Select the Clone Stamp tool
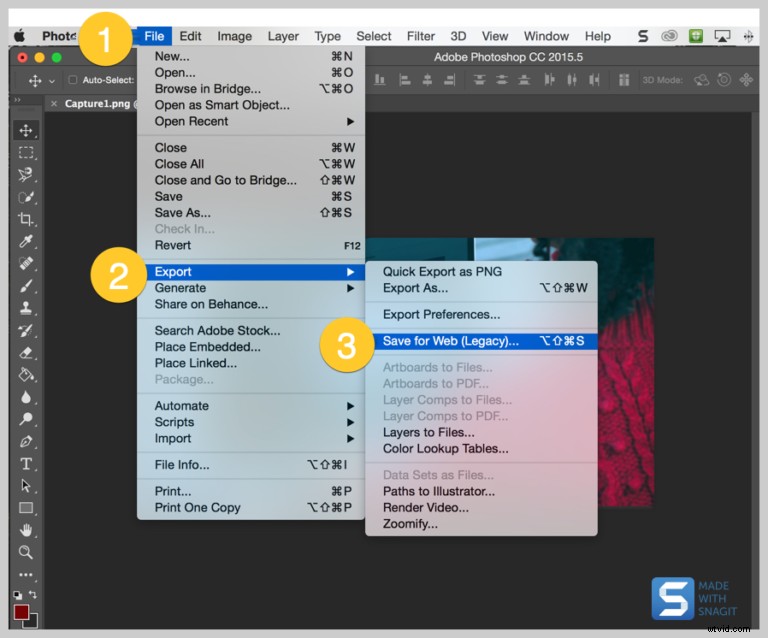768x638 pixels. (x=26, y=308)
